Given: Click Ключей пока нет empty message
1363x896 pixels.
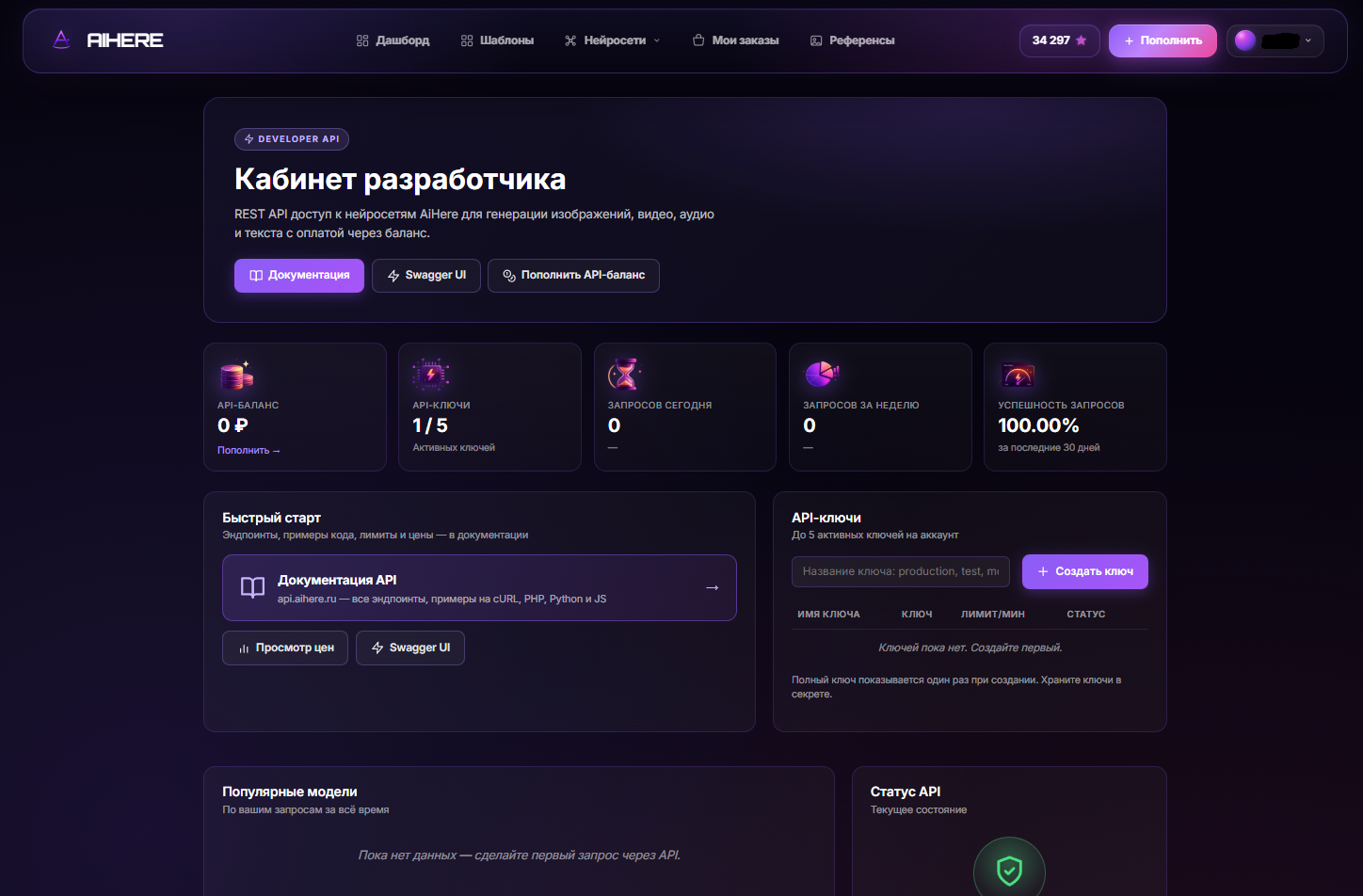Looking at the screenshot, I should tap(970, 648).
